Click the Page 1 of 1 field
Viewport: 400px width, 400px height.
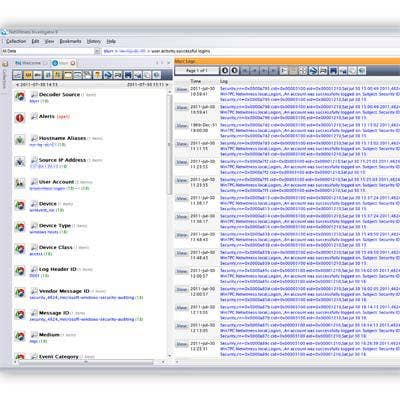click(197, 71)
